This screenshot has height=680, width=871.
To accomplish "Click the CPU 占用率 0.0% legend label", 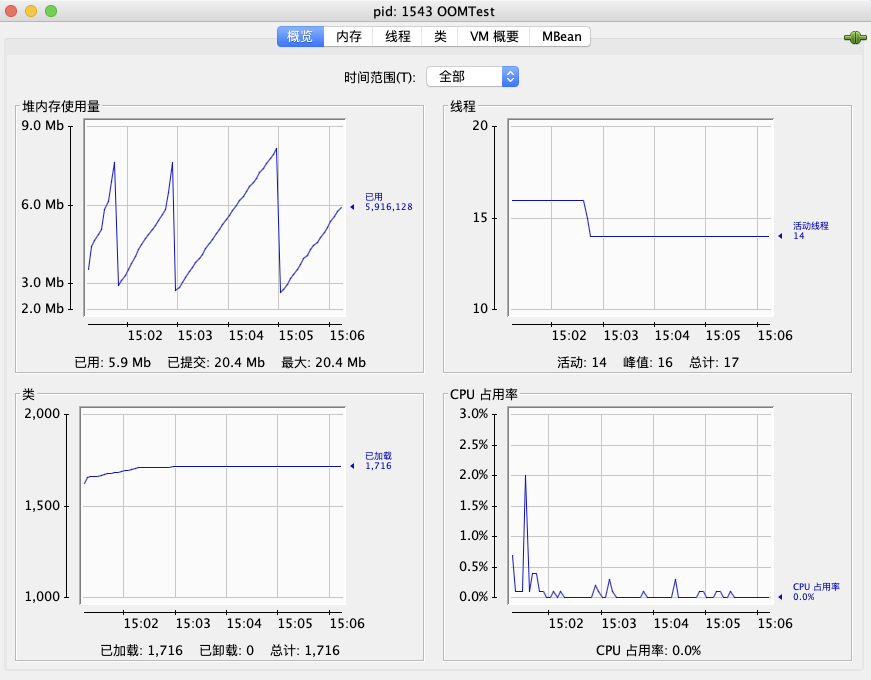I will point(816,592).
